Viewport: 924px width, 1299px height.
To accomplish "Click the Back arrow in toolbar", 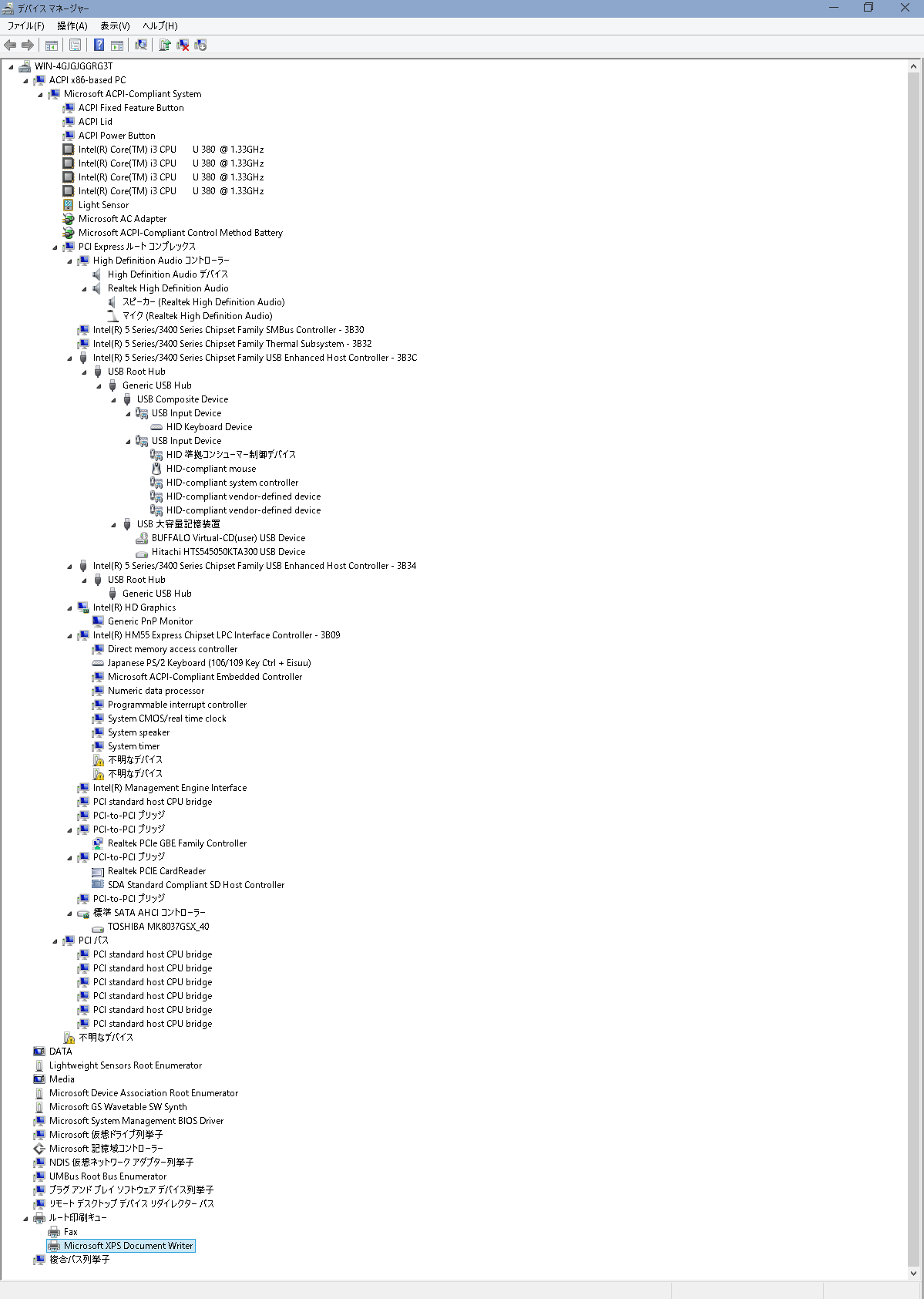I will 10,45.
